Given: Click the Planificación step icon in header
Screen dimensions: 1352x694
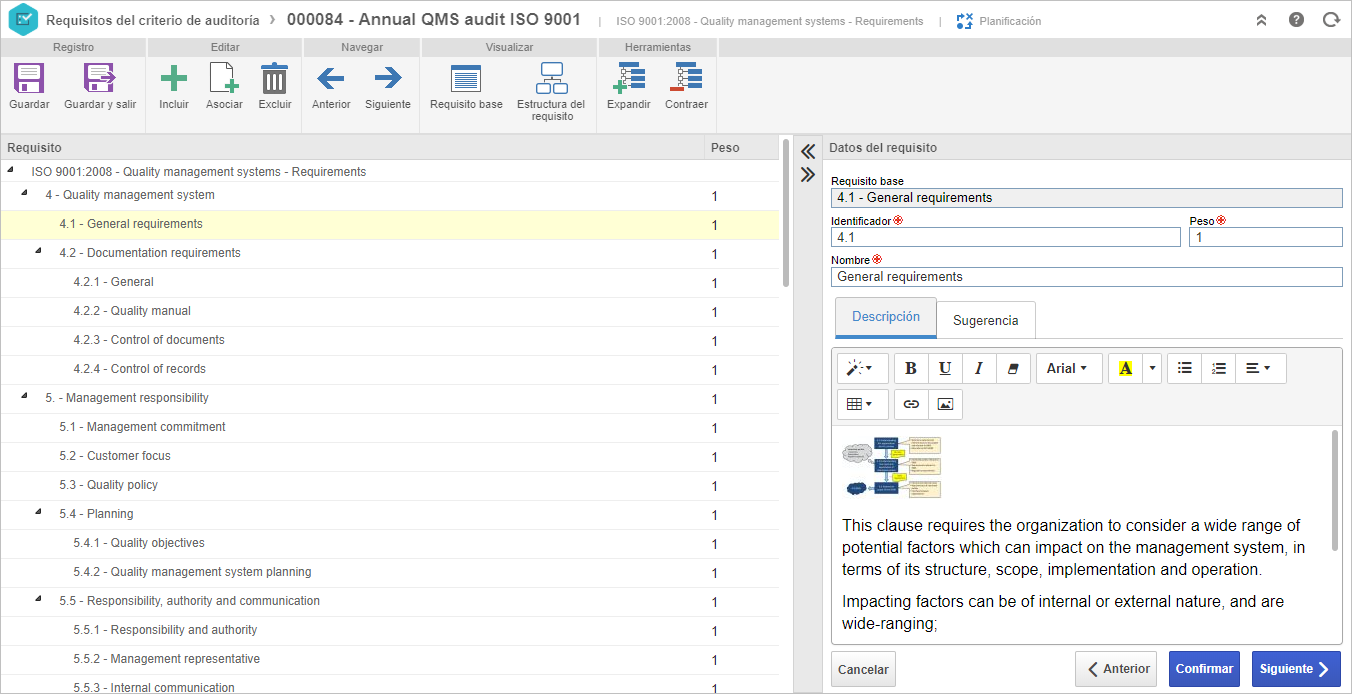Looking at the screenshot, I should click(x=965, y=20).
